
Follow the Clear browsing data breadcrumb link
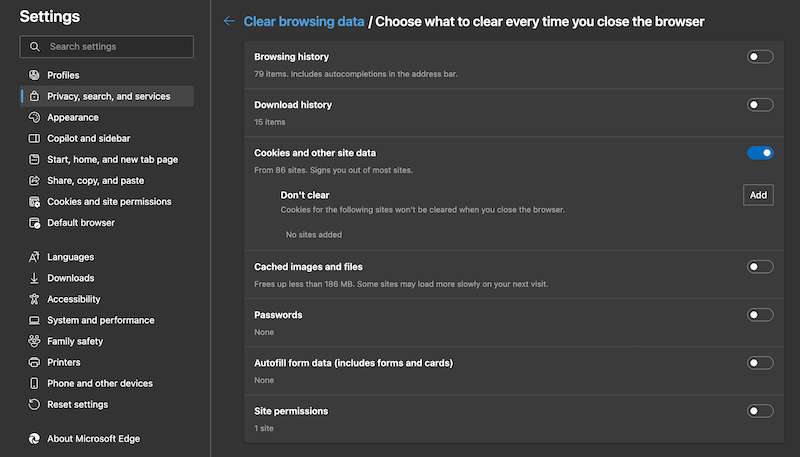coord(303,21)
